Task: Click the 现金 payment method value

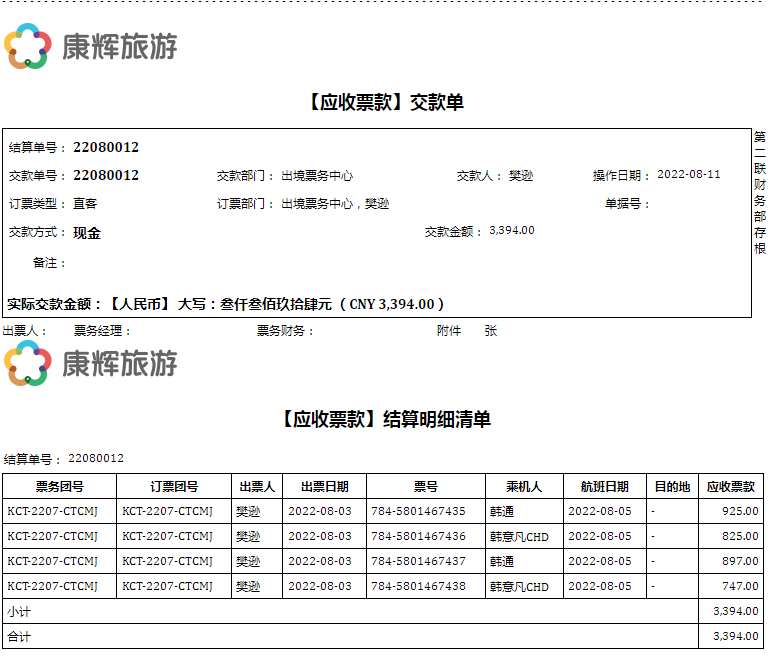Action: pyautogui.click(x=87, y=233)
